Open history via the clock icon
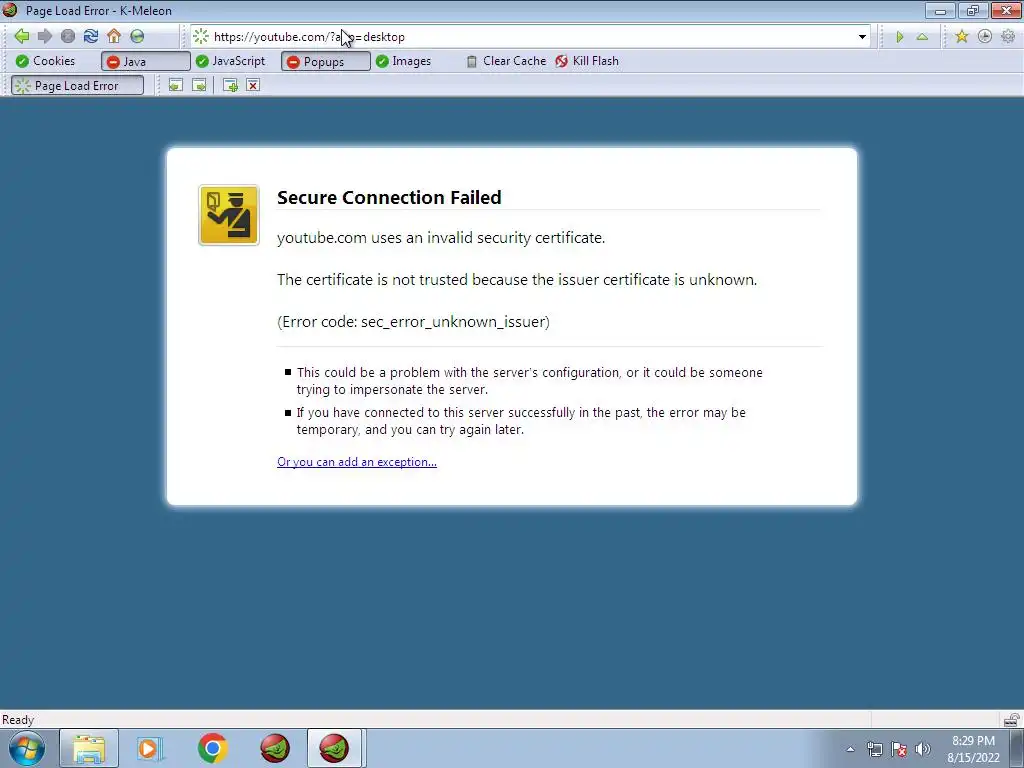This screenshot has width=1024, height=768. 985,37
